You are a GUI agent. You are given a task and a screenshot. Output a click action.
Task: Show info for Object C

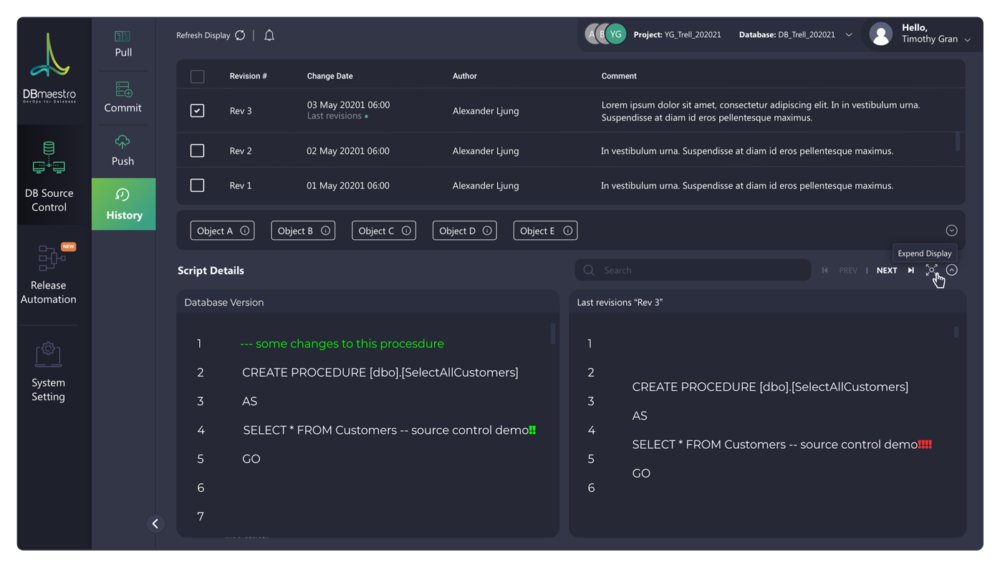406,231
